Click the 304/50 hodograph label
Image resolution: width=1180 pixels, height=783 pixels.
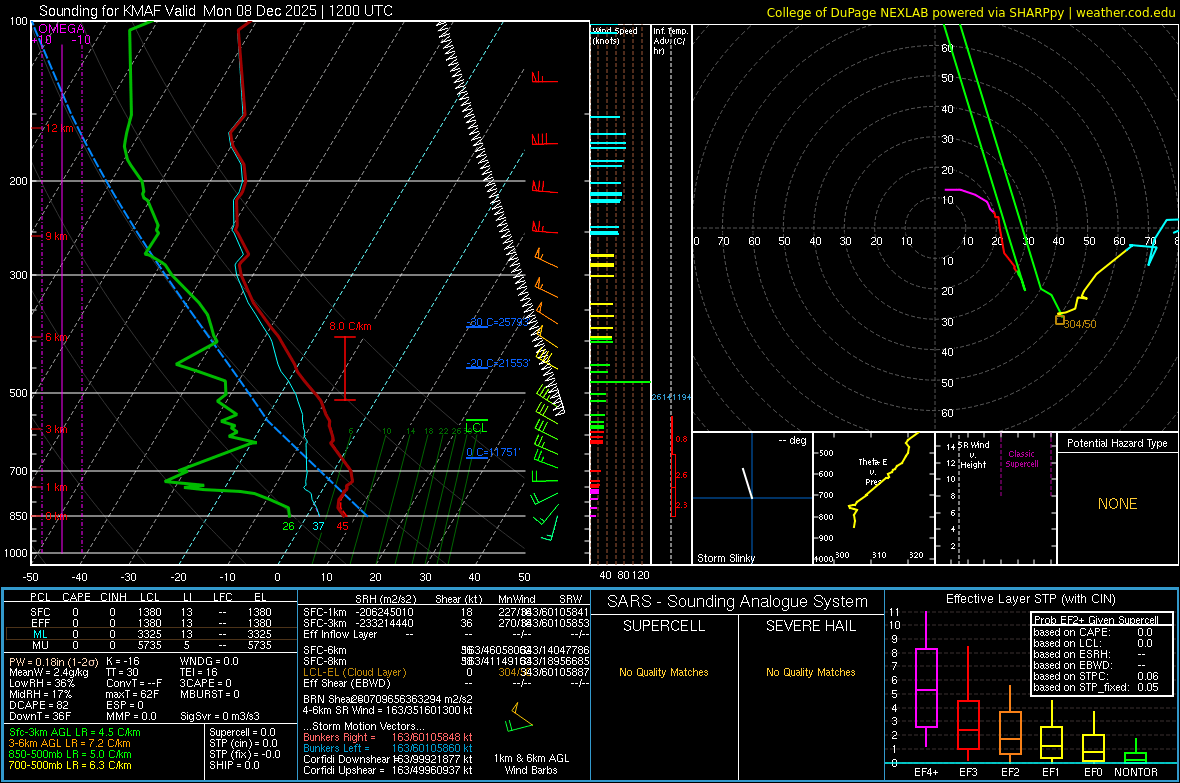click(x=1080, y=324)
